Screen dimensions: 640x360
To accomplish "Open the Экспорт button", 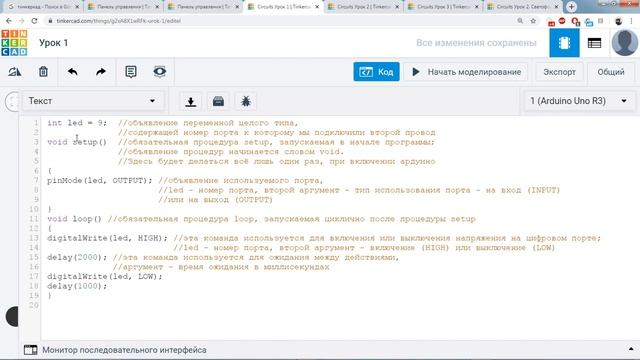I will (559, 72).
